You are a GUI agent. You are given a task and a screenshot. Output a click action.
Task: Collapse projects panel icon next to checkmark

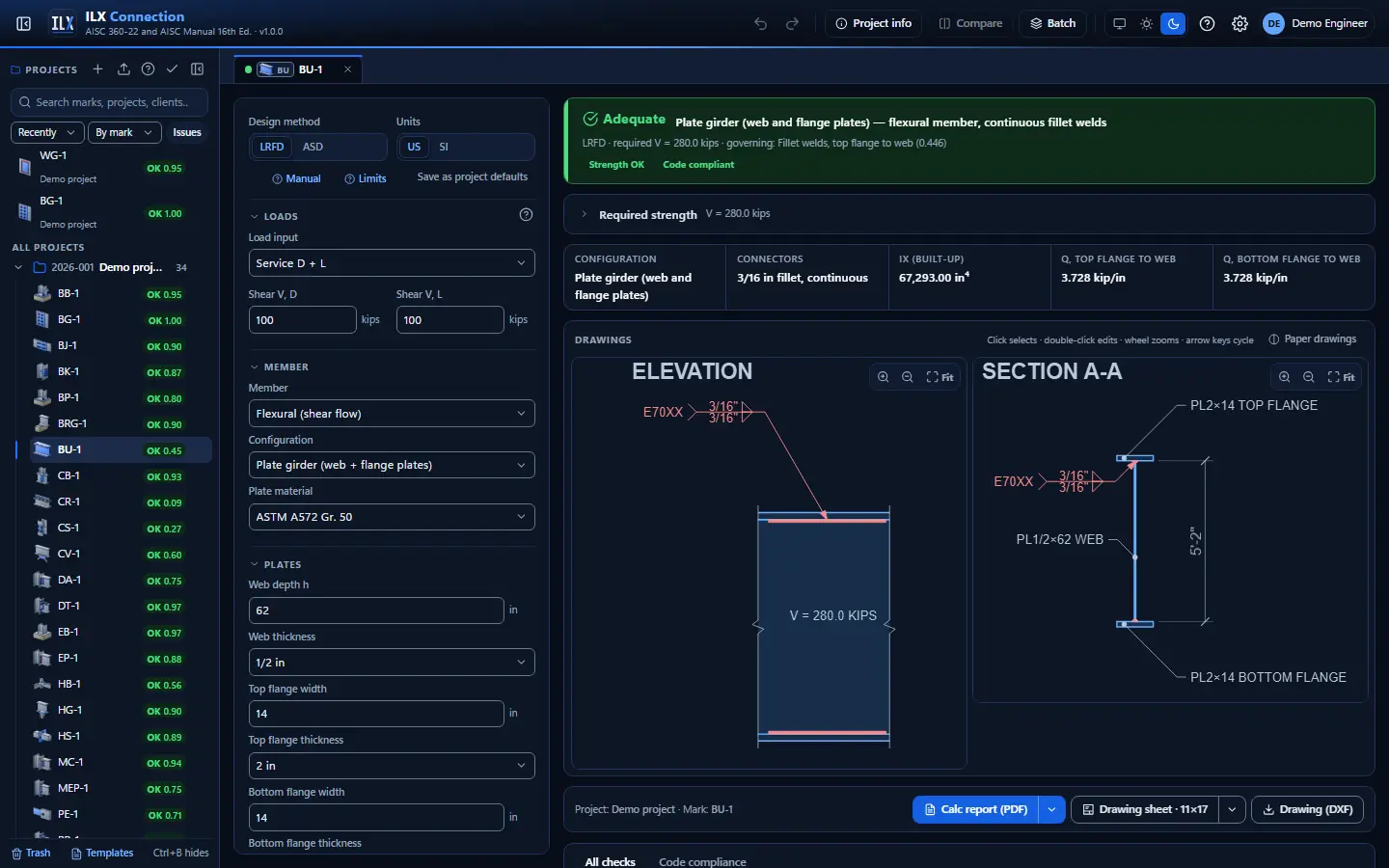tap(198, 69)
